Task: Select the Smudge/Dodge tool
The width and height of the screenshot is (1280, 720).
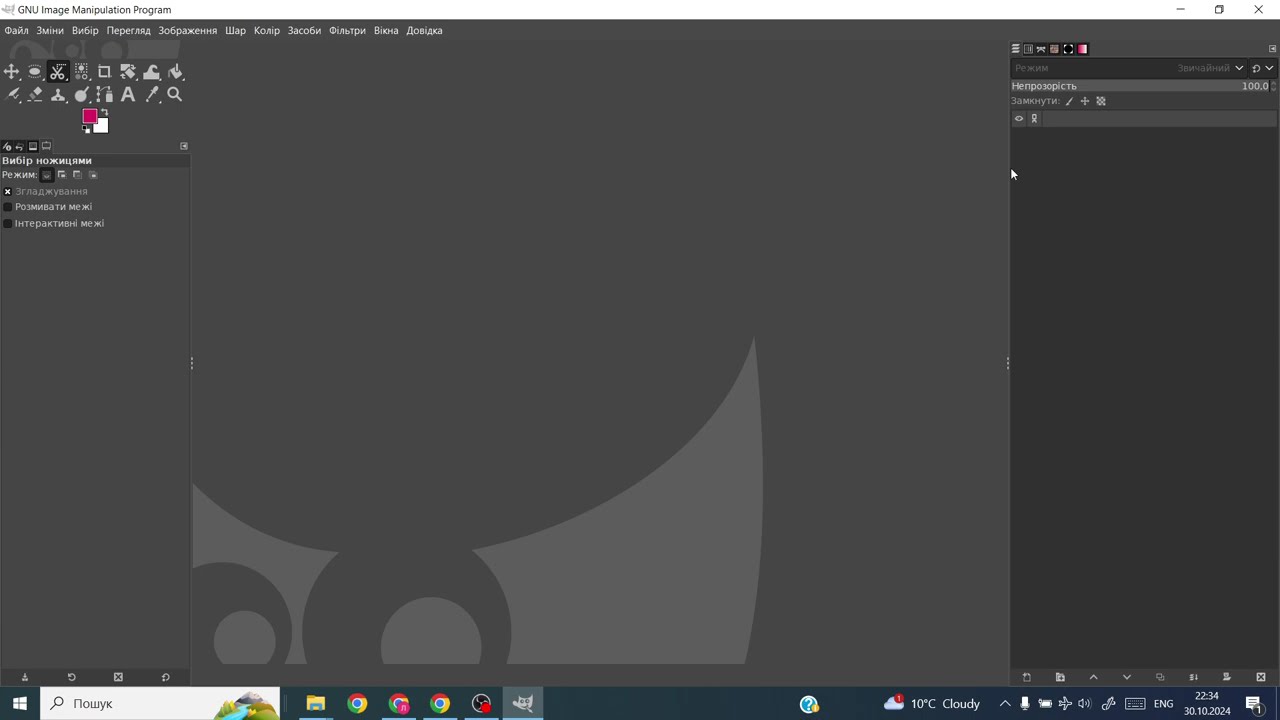Action: pos(82,95)
